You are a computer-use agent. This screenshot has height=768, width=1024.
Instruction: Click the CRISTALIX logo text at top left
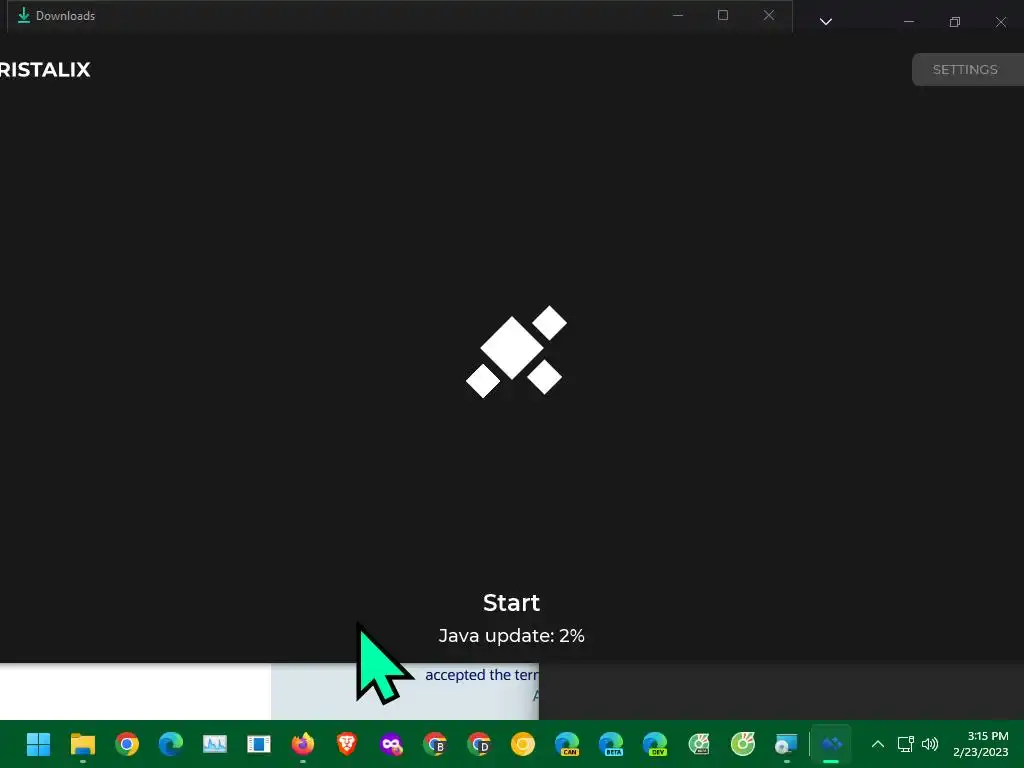(45, 69)
